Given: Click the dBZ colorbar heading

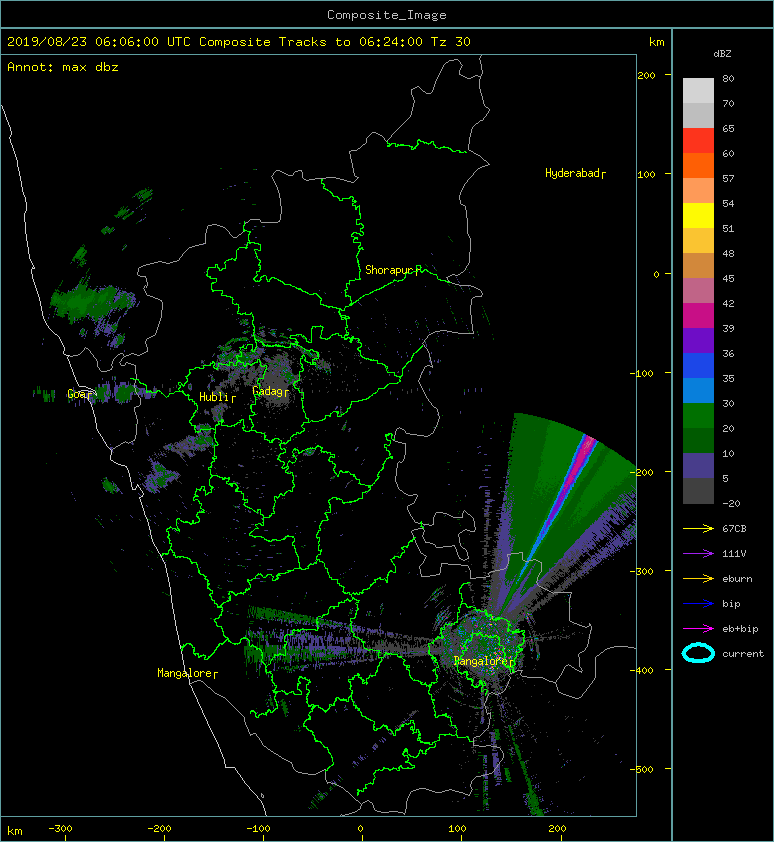Looking at the screenshot, I should (722, 54).
